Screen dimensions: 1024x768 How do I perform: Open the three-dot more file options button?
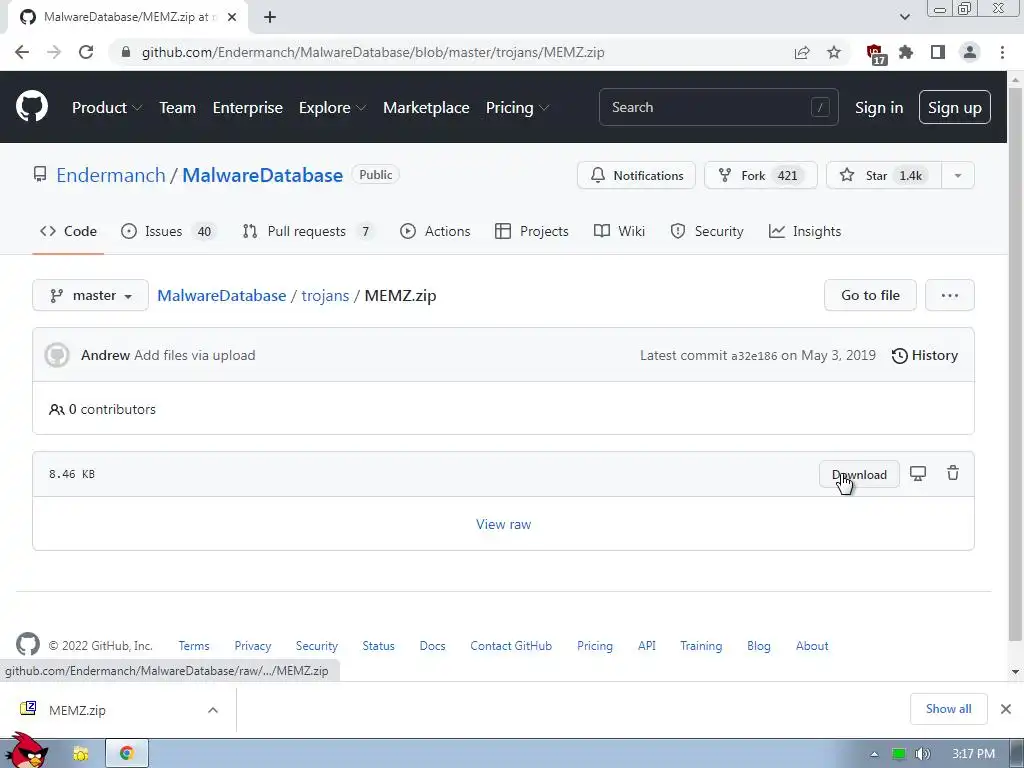[950, 296]
